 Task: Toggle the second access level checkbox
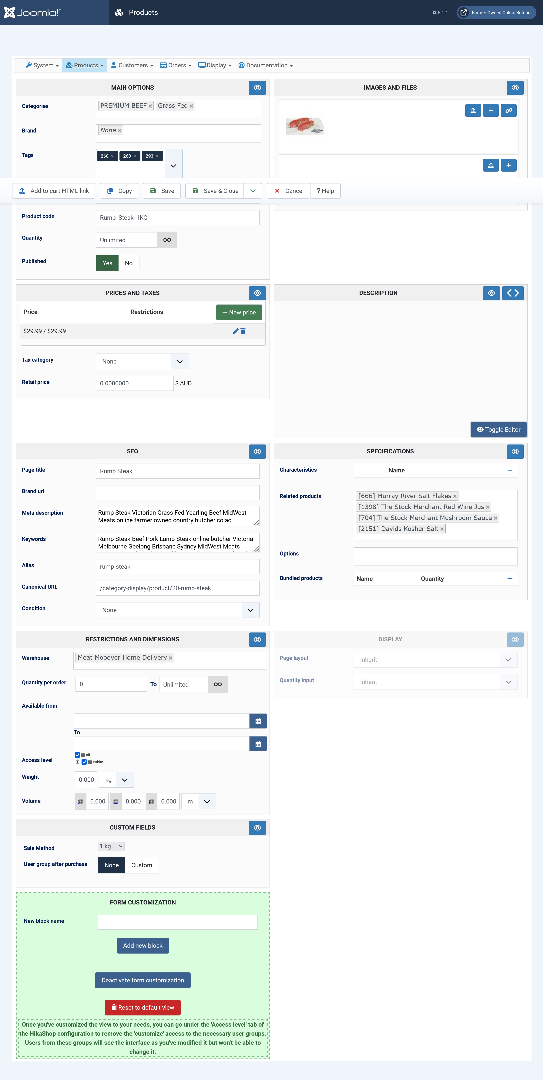tap(84, 762)
